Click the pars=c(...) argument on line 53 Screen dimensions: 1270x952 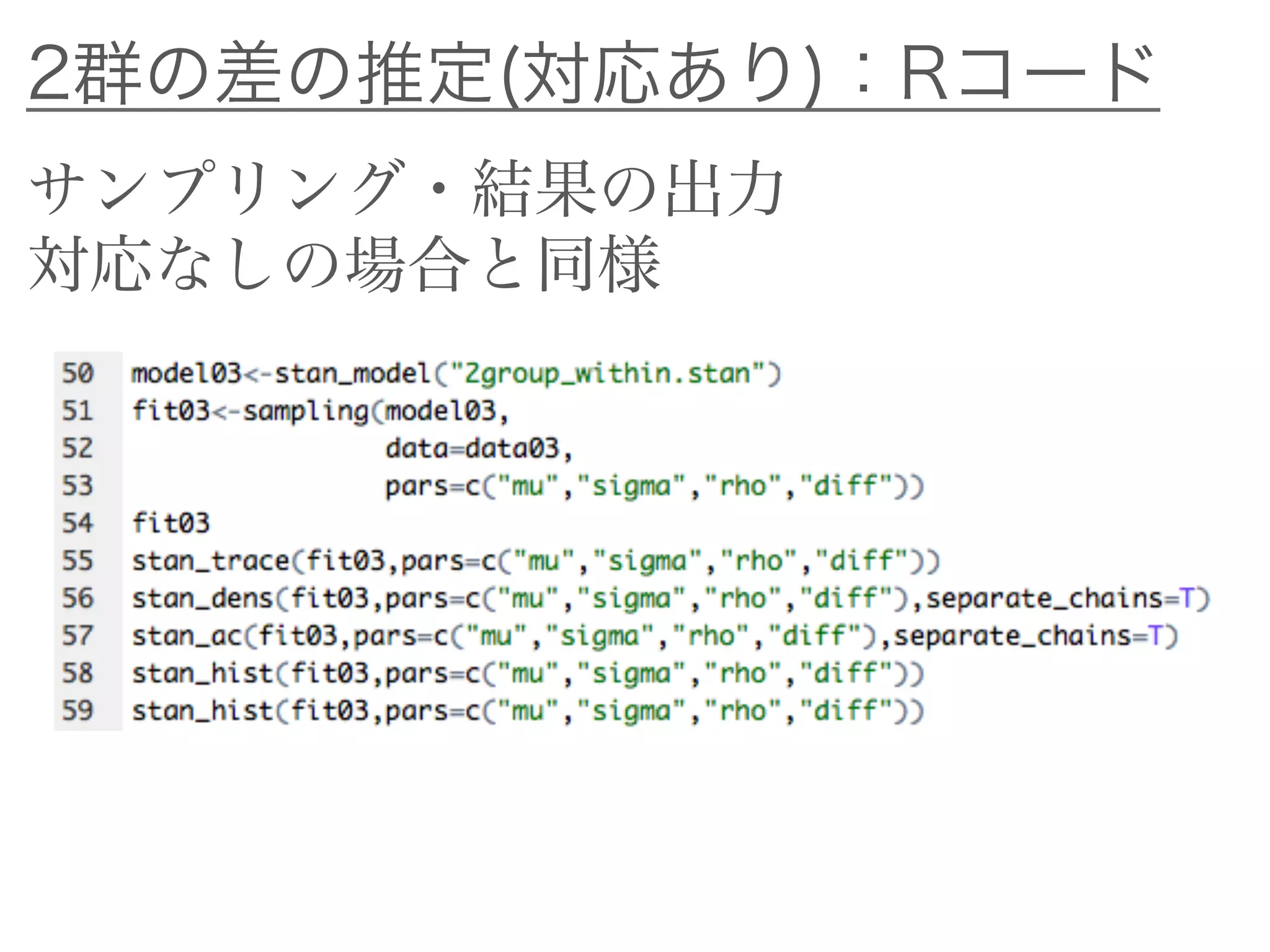coord(655,487)
